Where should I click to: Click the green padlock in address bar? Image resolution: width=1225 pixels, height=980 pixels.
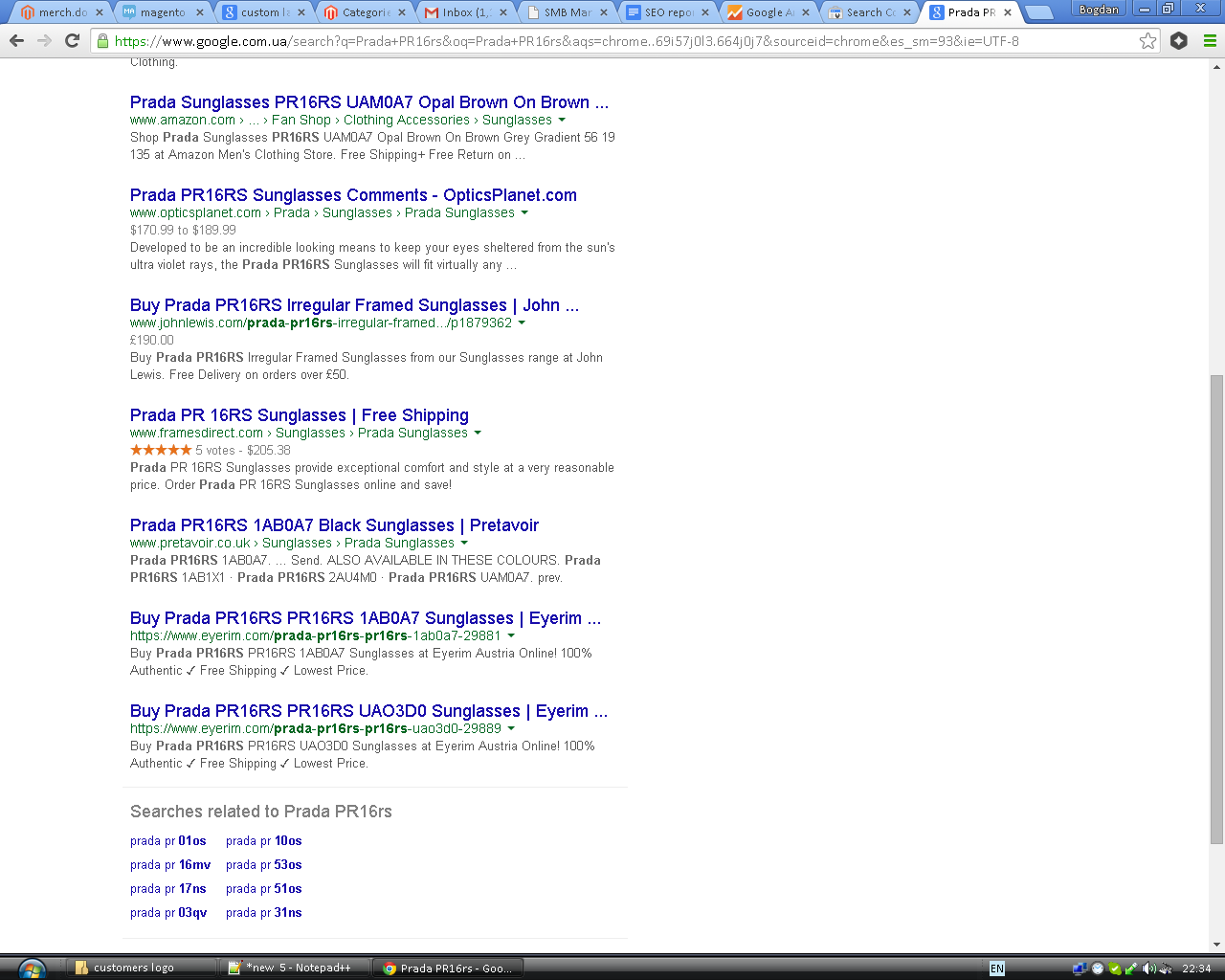[102, 41]
